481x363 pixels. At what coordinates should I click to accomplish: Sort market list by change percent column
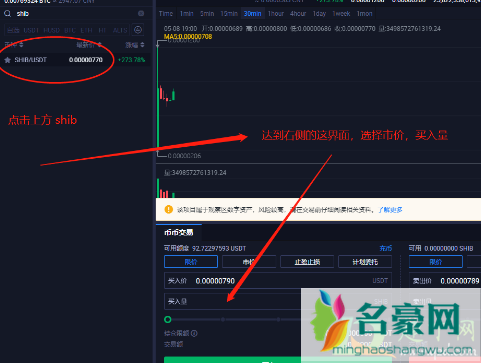click(135, 45)
